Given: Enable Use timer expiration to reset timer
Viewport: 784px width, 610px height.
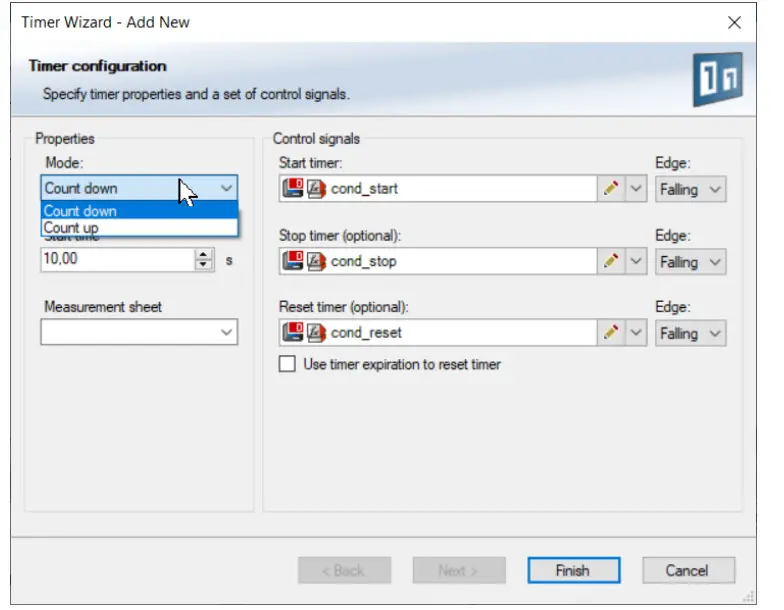Looking at the screenshot, I should [288, 364].
